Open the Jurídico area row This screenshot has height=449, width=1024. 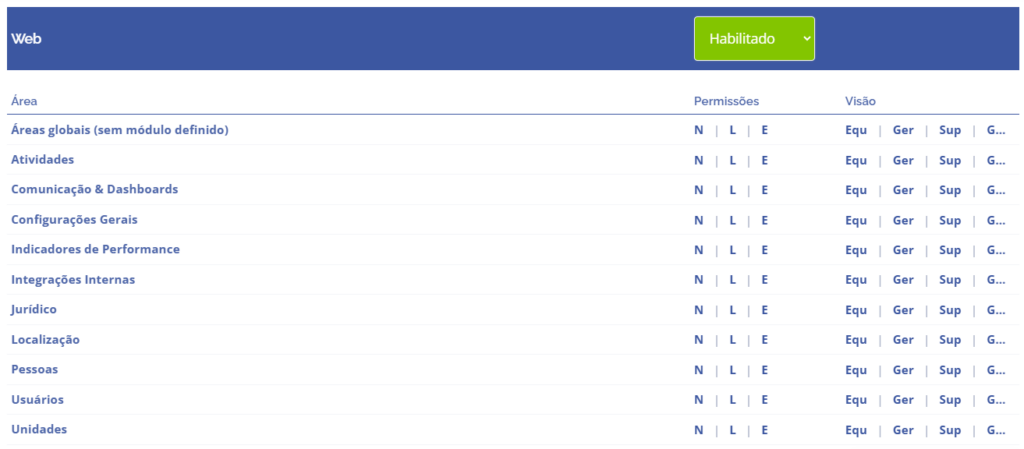pos(34,309)
